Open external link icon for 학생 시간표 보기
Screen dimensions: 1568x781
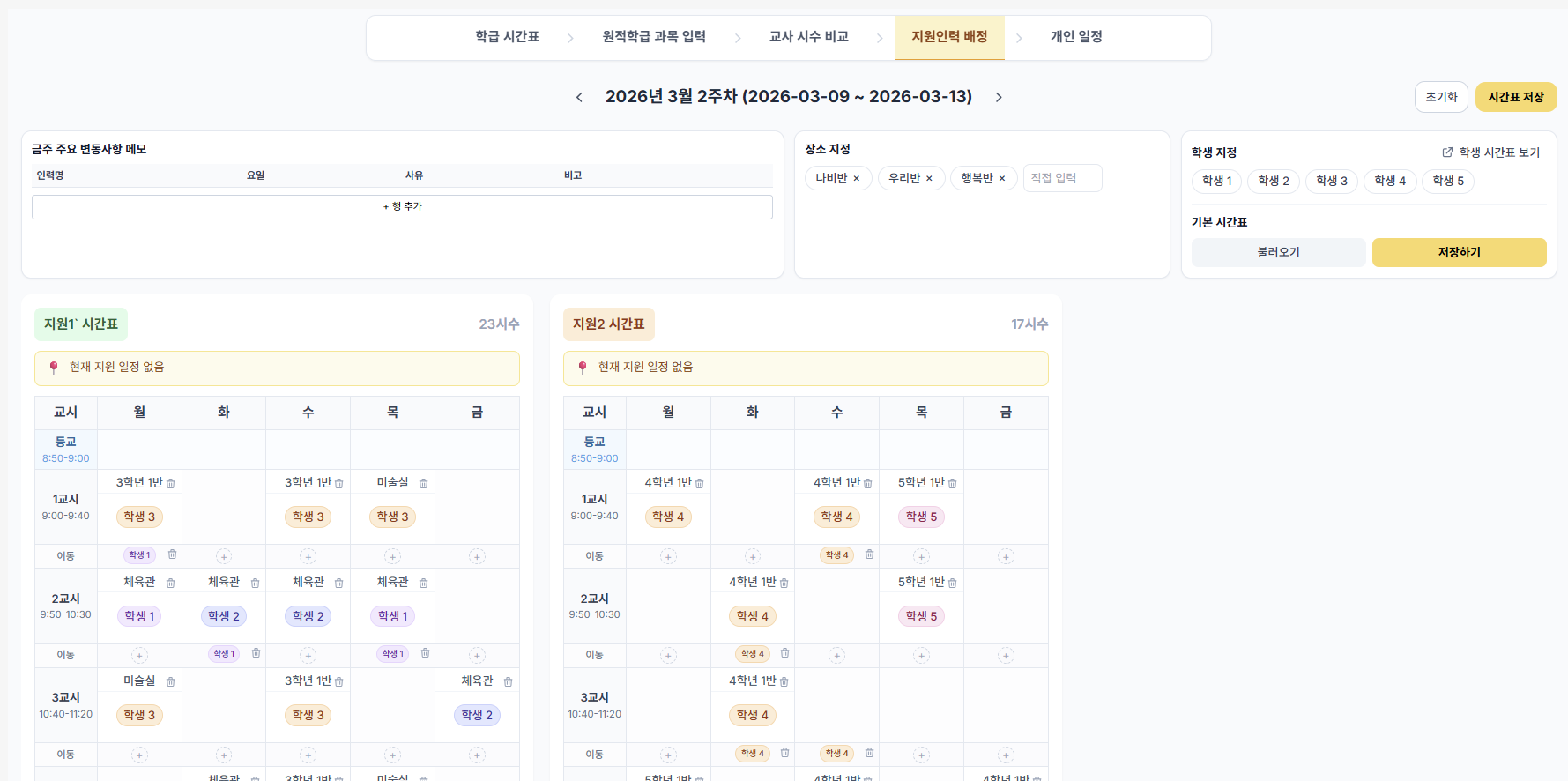[x=1447, y=152]
